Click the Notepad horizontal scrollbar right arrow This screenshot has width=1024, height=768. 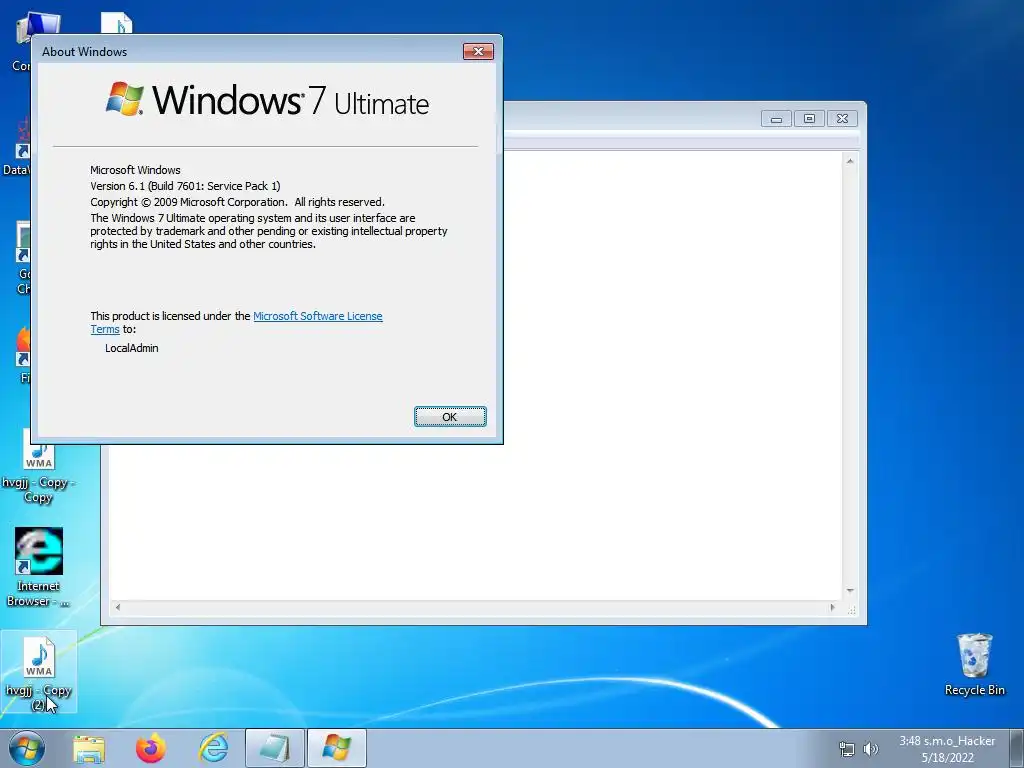[x=832, y=607]
